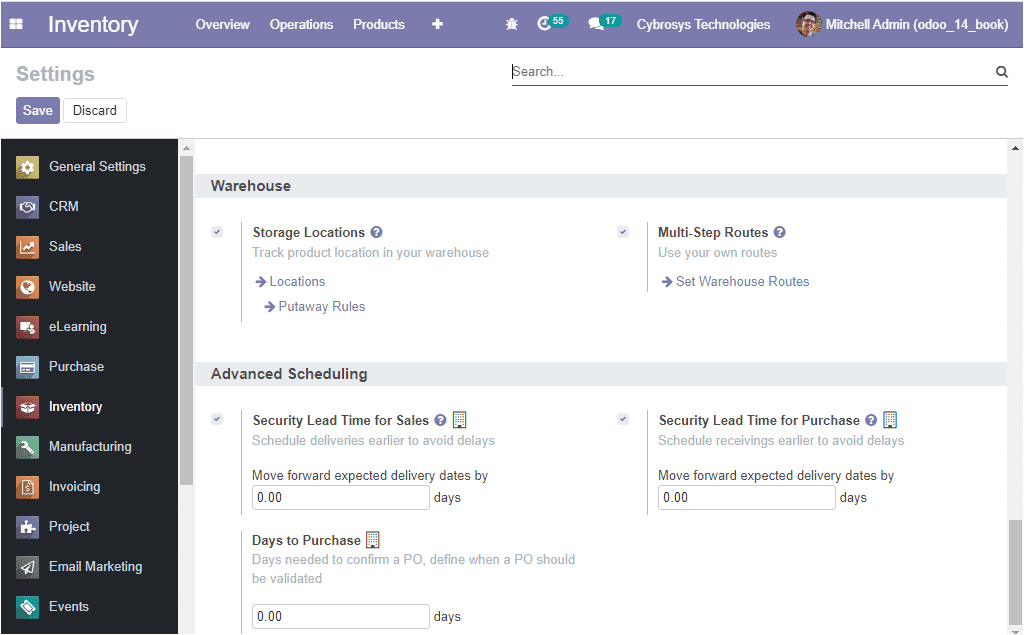Open Cybrosys Technologies company switcher
This screenshot has height=635, width=1024.
tap(703, 24)
